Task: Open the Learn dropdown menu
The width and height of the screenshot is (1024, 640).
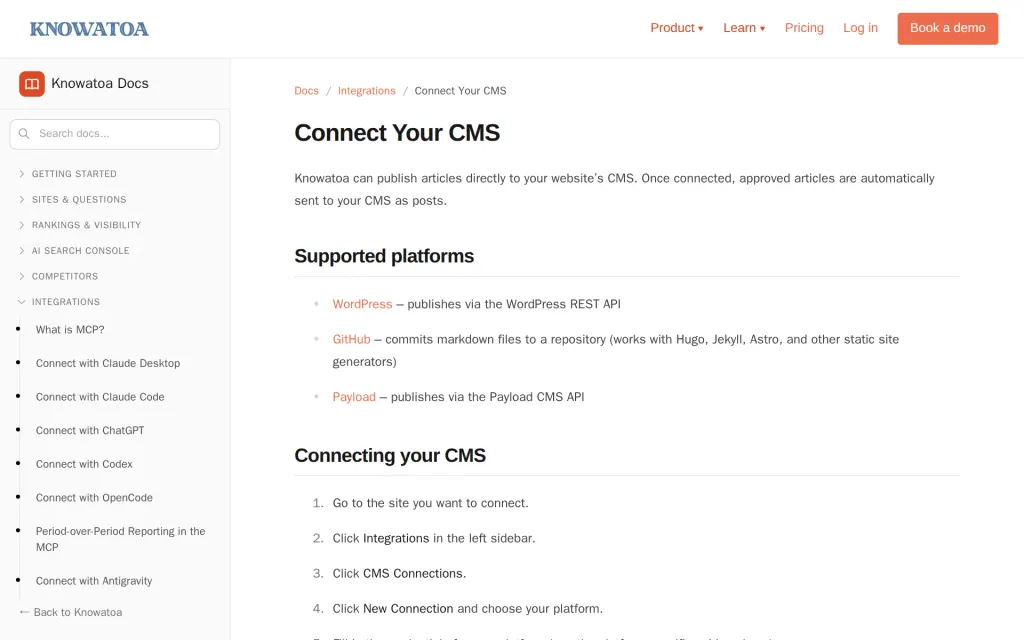Action: tap(744, 28)
